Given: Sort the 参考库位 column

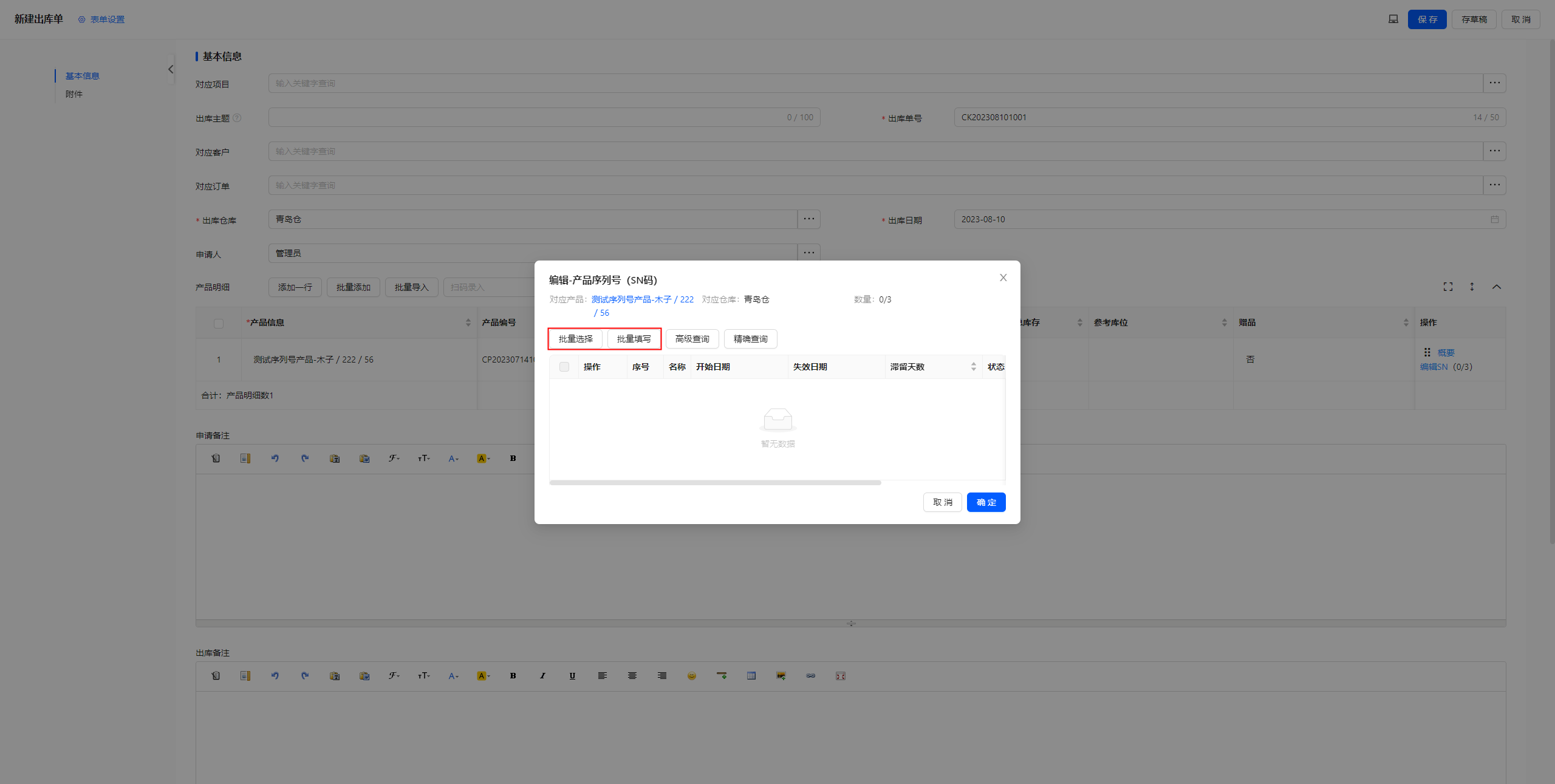Looking at the screenshot, I should 1224,322.
